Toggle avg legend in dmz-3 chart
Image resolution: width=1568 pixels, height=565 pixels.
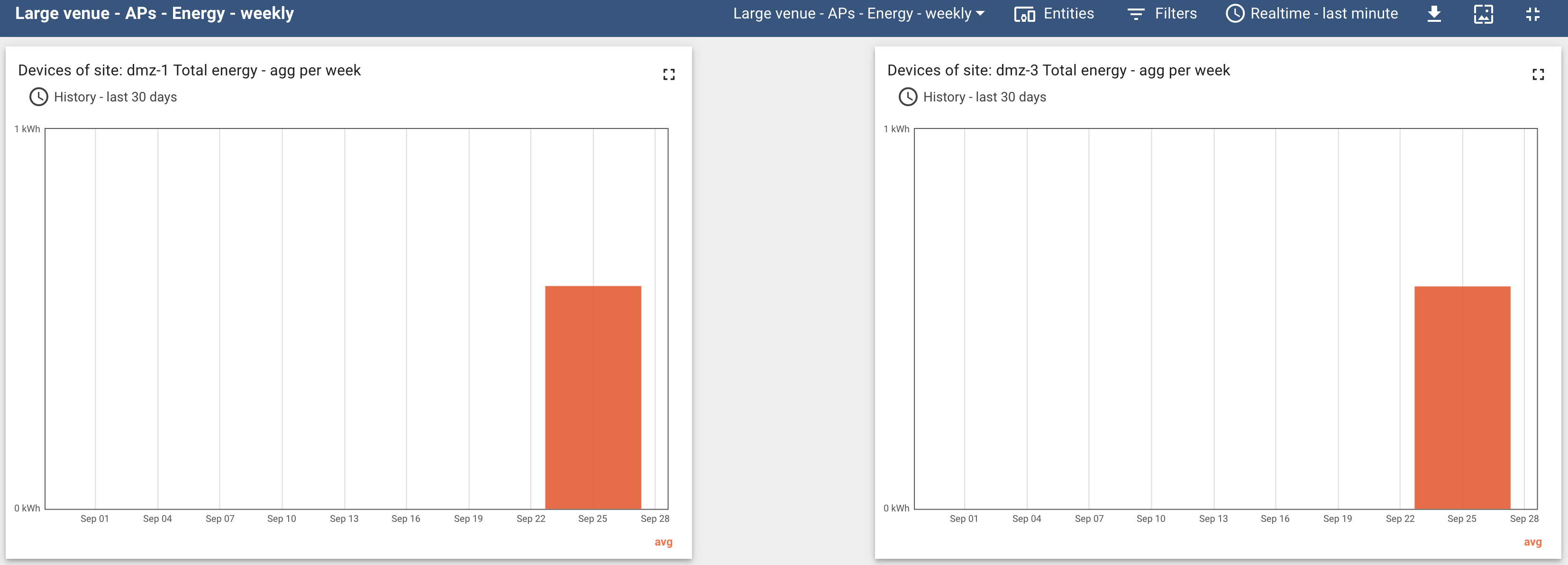coord(1532,542)
